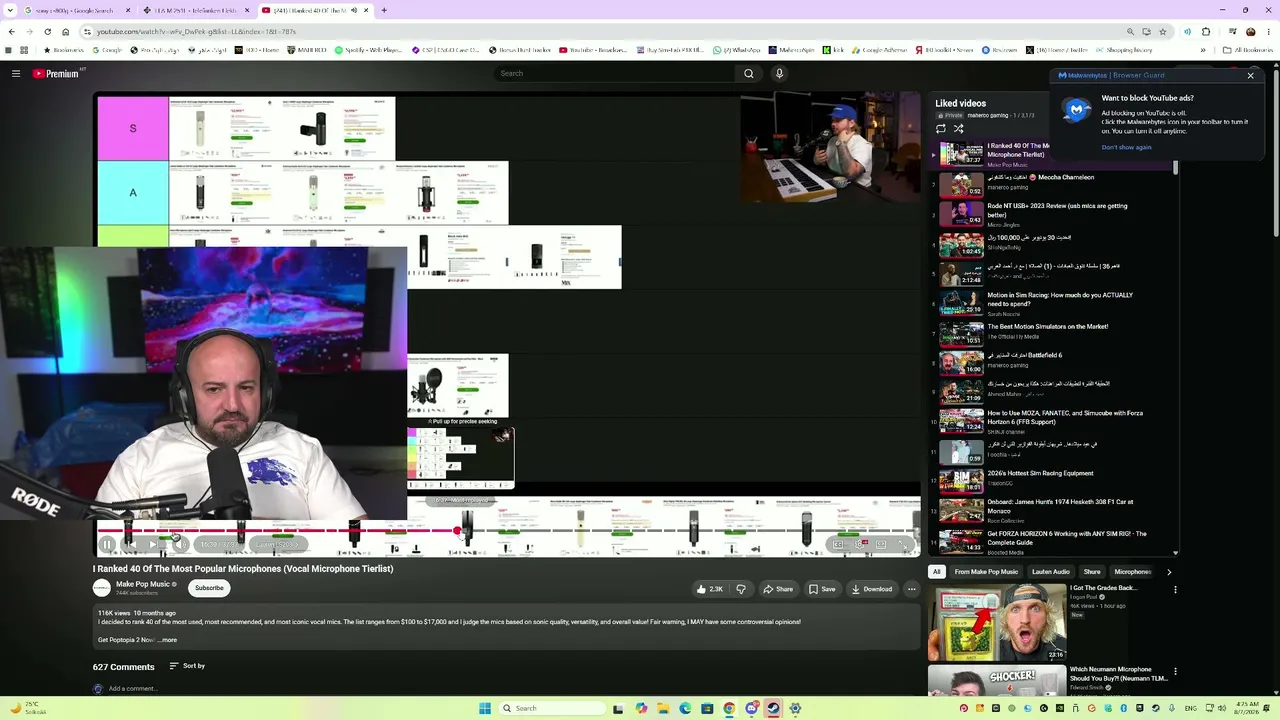Download the video
The image size is (1280, 720).
click(871, 589)
